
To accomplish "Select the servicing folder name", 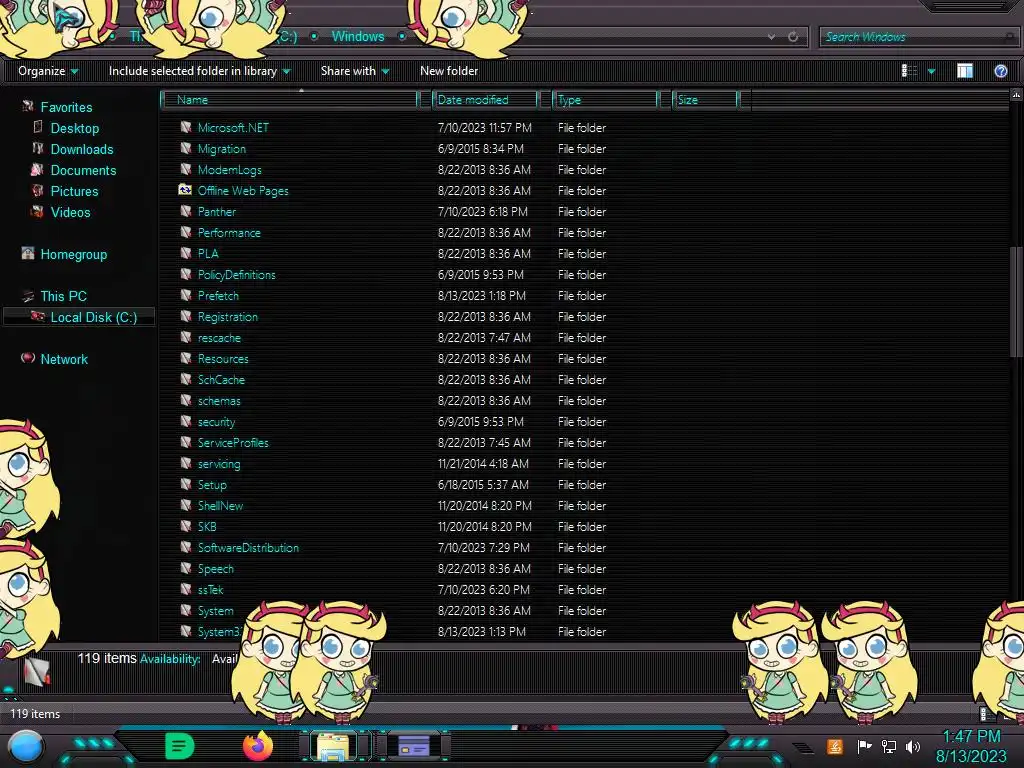I will [x=219, y=464].
